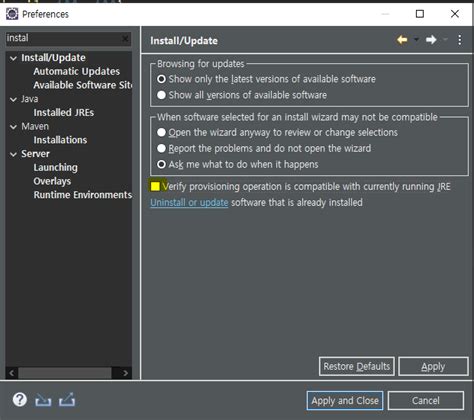Click the forward navigation arrow icon
The image size is (474, 420).
click(x=431, y=40)
